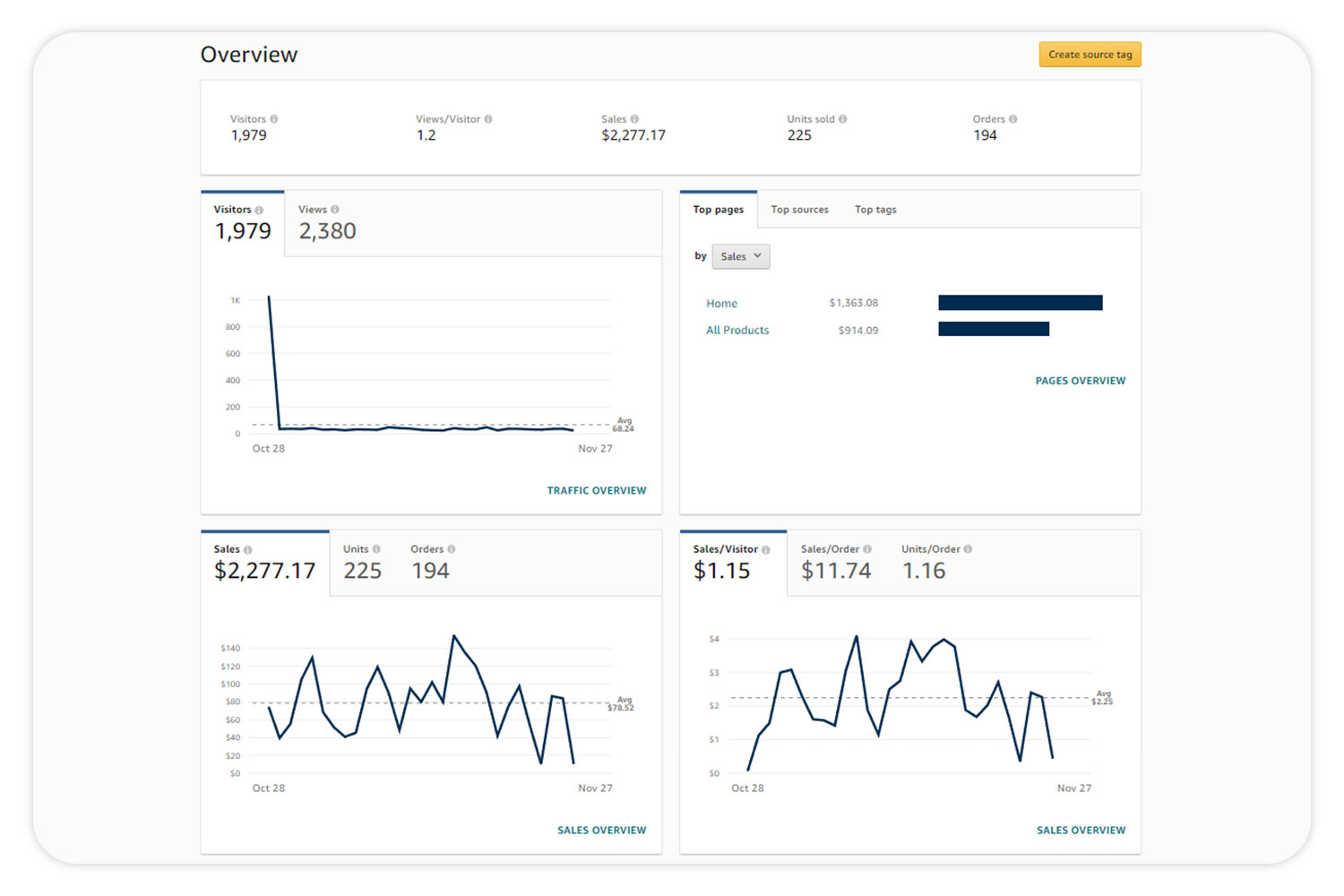Open the Home page link

tap(721, 304)
